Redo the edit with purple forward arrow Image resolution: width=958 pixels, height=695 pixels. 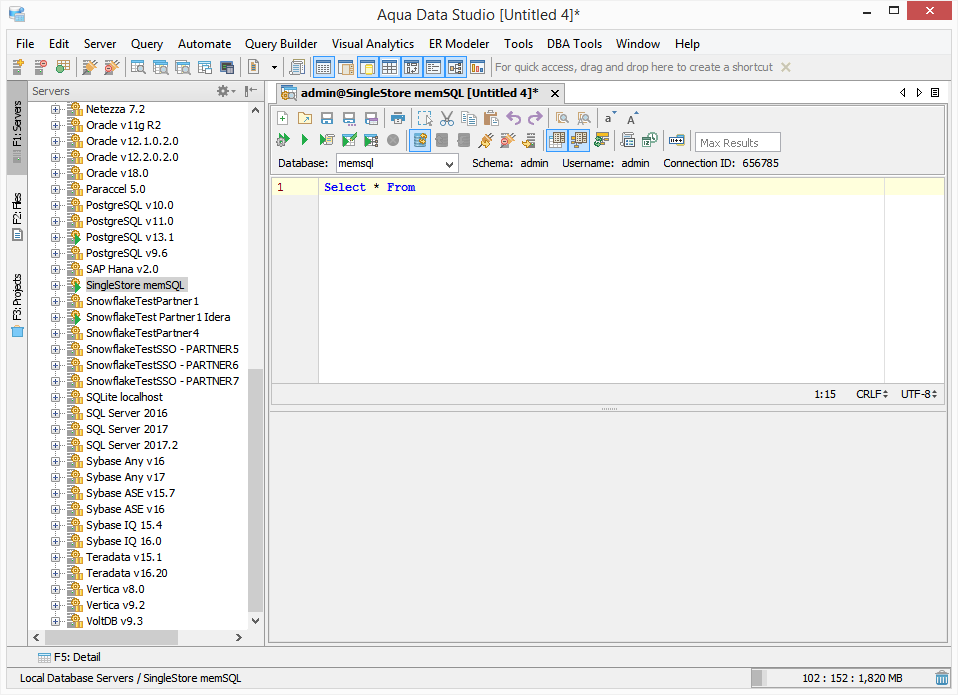pos(535,118)
